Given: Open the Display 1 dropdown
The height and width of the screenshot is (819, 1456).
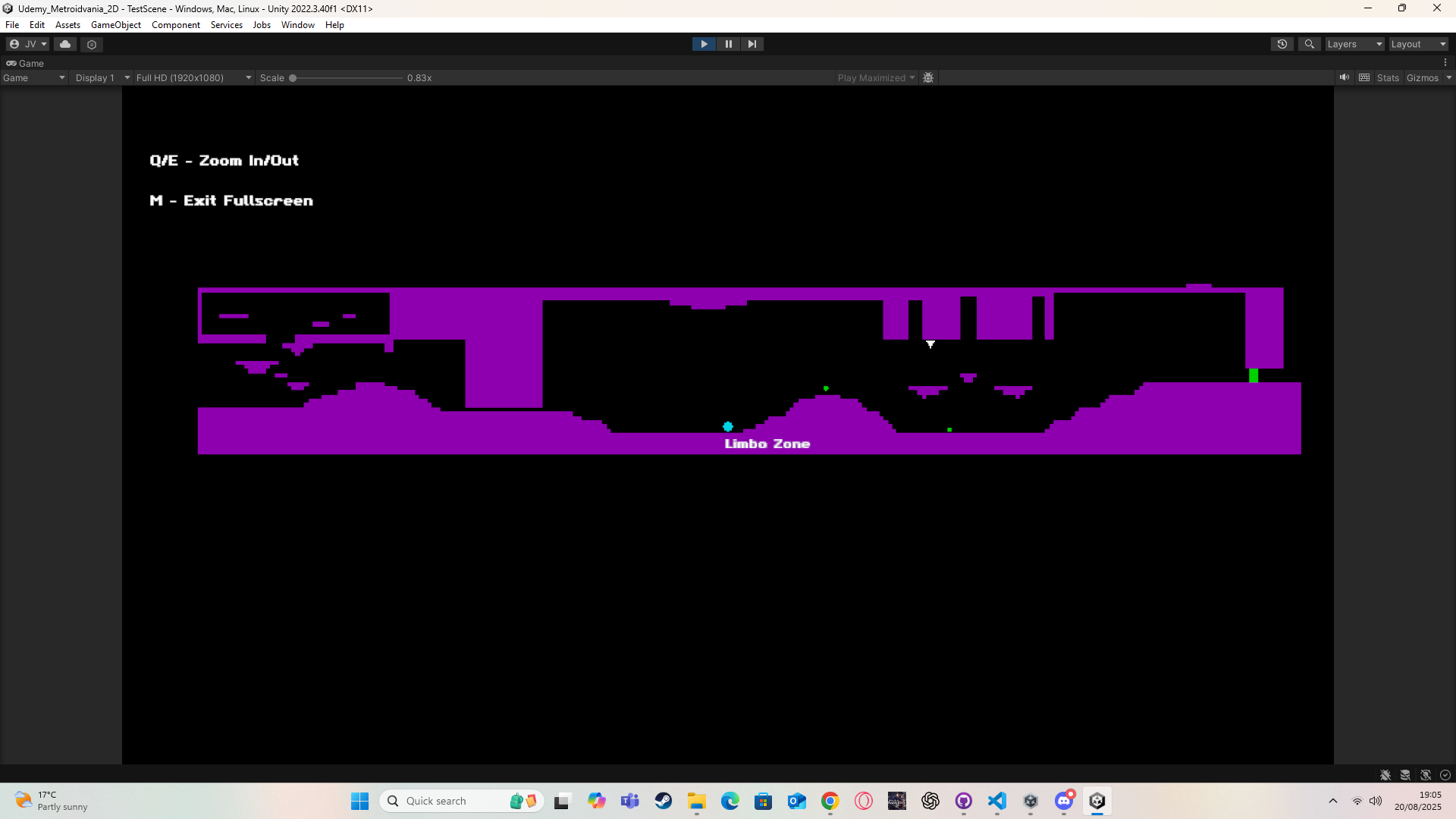Looking at the screenshot, I should 102,78.
